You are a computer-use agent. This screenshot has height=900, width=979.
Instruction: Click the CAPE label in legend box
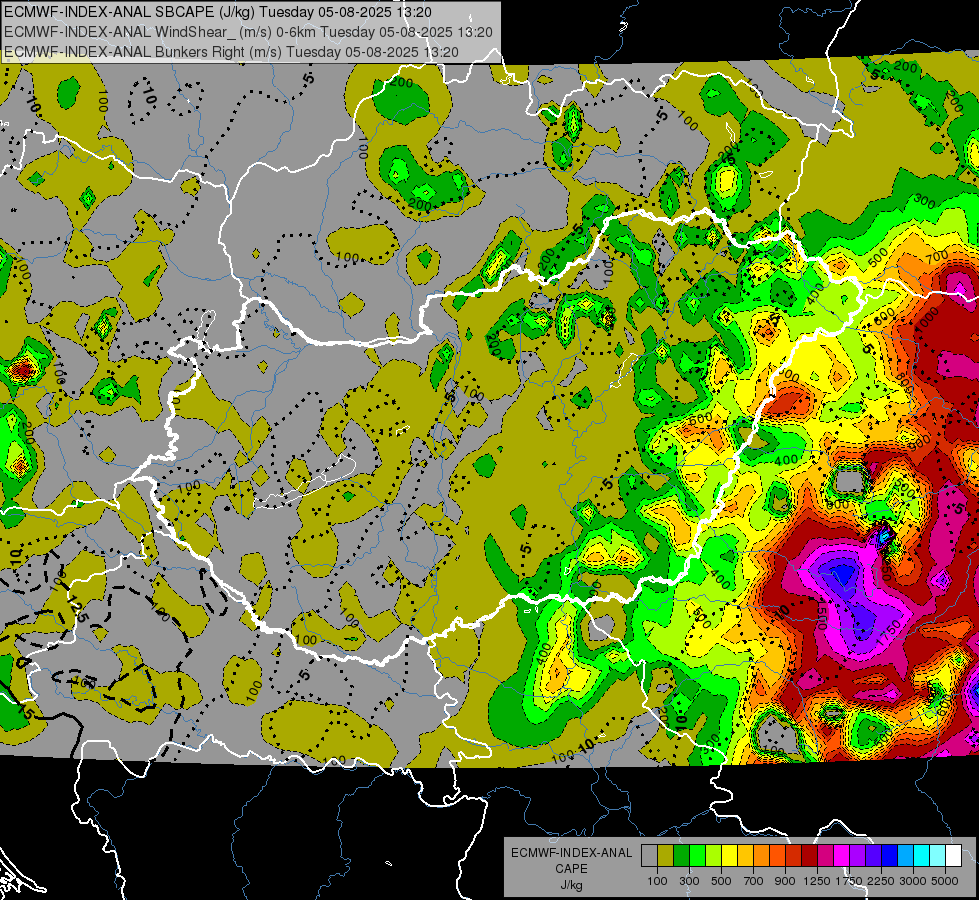coord(571,869)
